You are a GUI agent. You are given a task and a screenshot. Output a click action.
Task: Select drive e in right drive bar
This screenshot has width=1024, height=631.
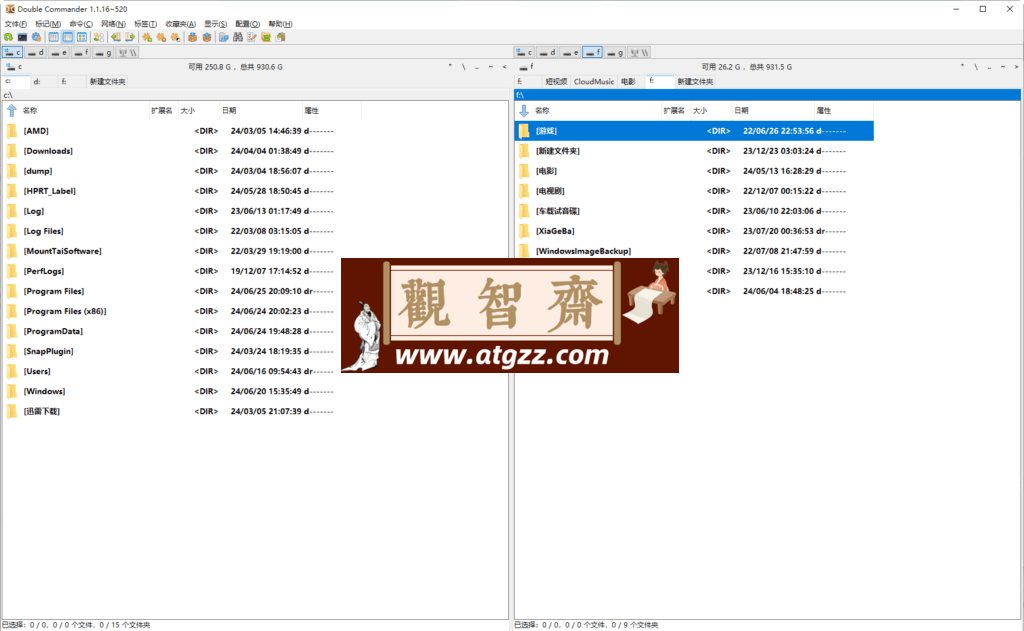571,52
